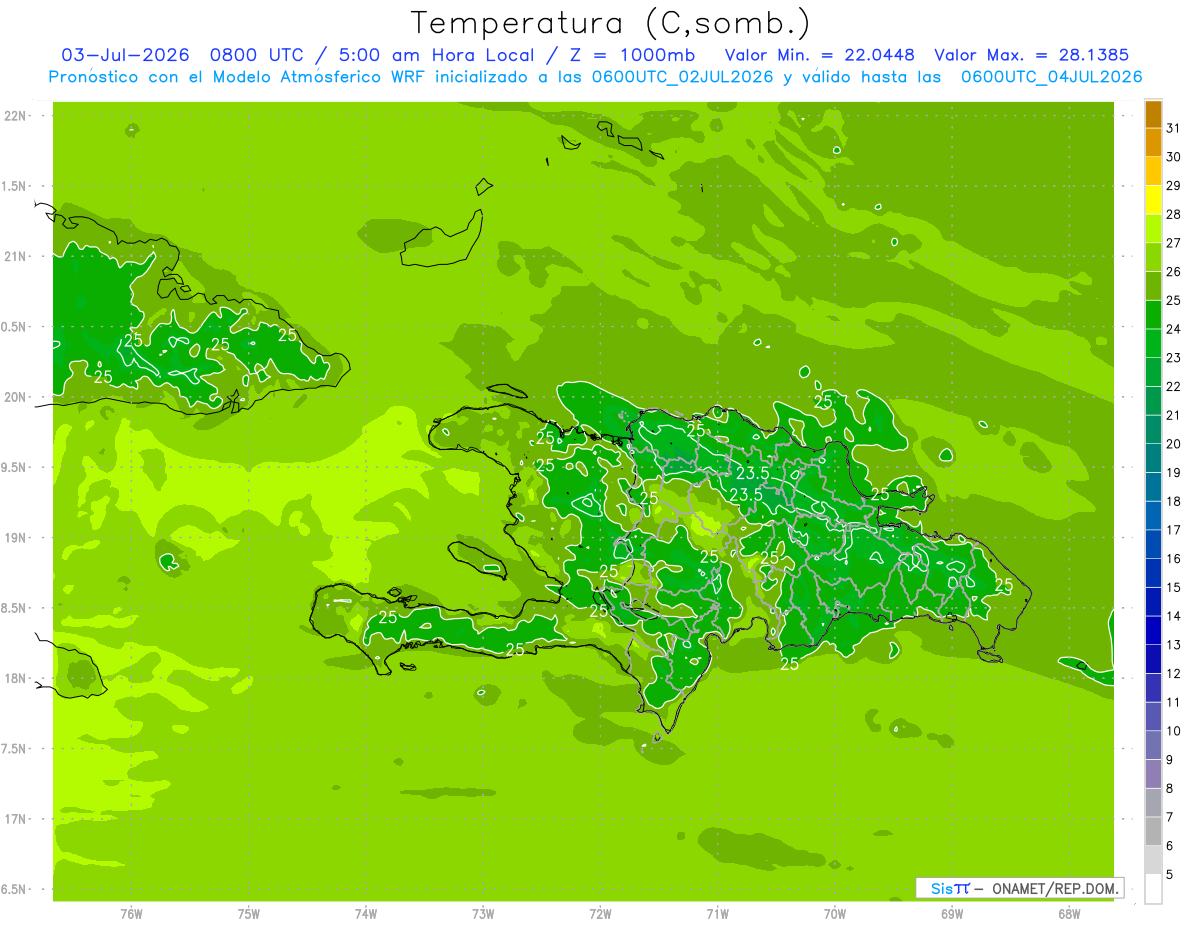Screen dimensions: 1200x927
Task: Click the green colorbar segment between 24 and 25
Action: pos(1153,315)
